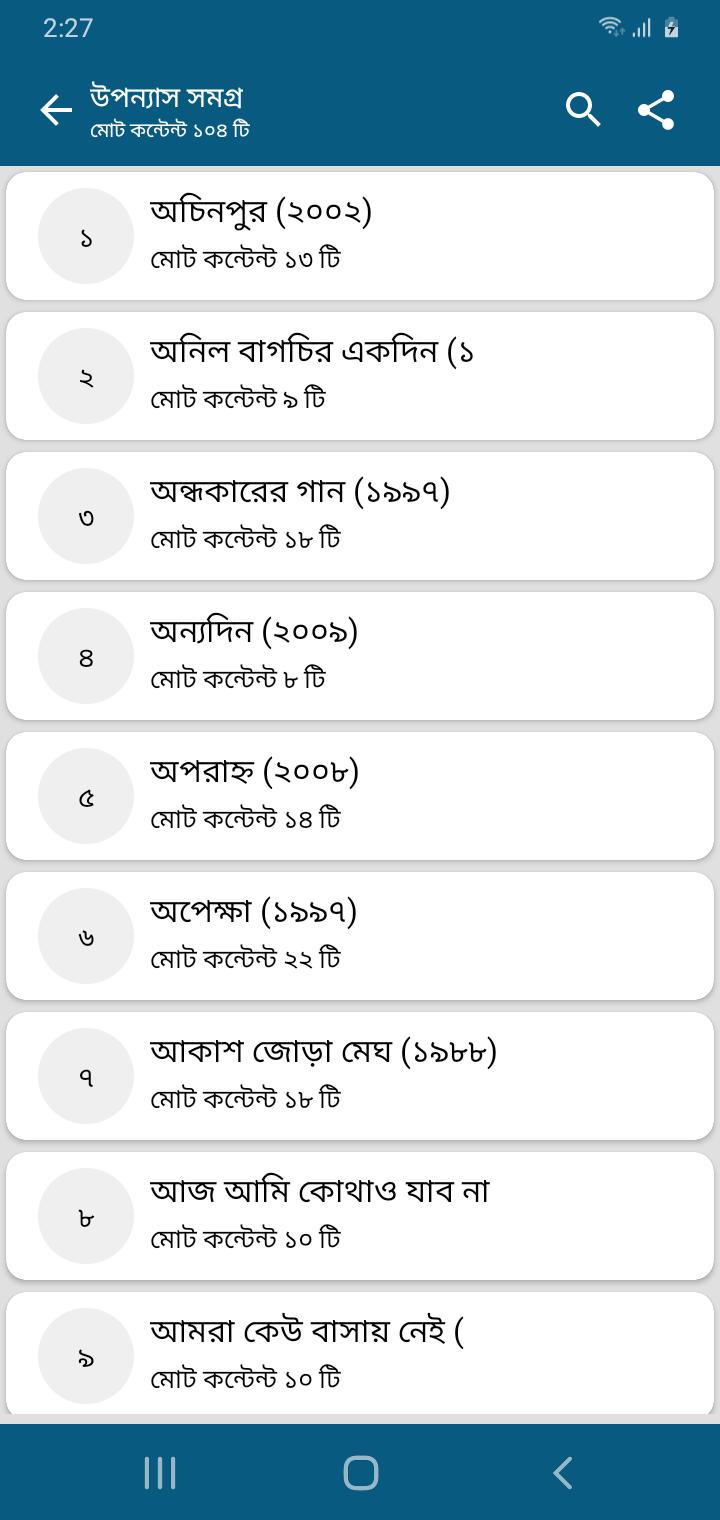Viewport: 720px width, 1520px height.
Task: Open the search icon in header
Action: coord(583,110)
